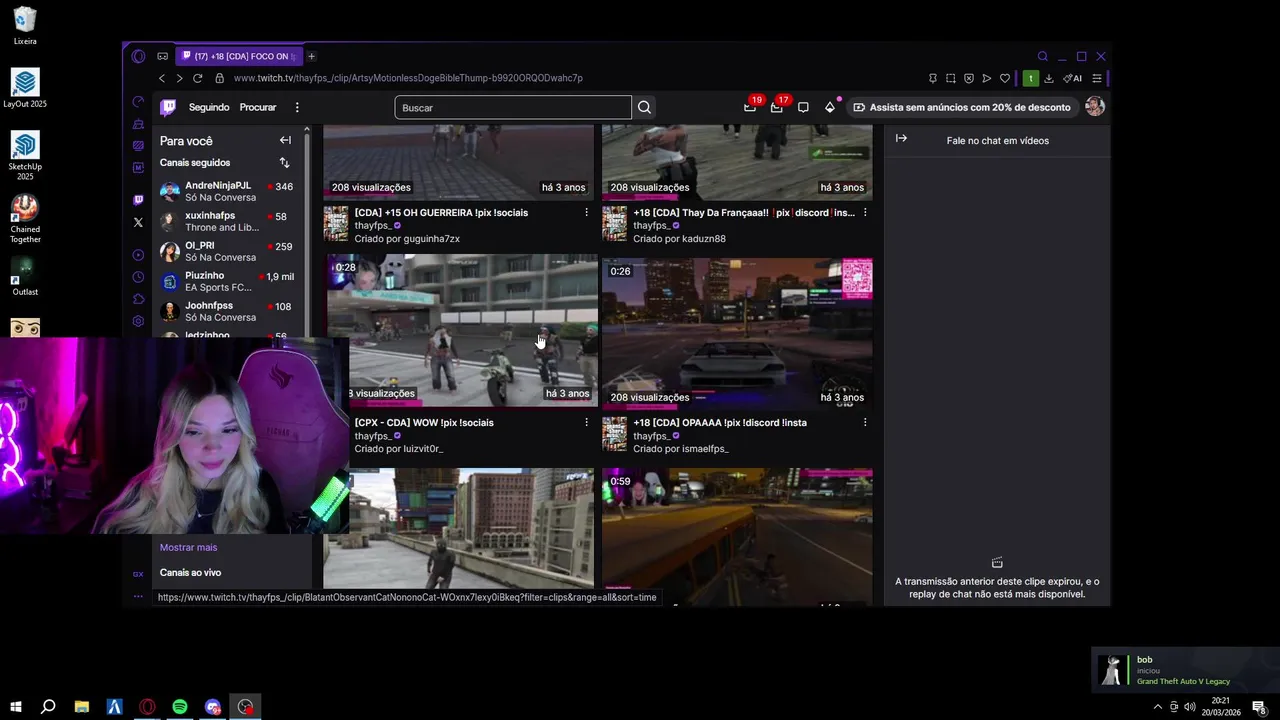Add page to bookmarks heart icon
Viewport: 1280px width, 720px height.
[1005, 78]
